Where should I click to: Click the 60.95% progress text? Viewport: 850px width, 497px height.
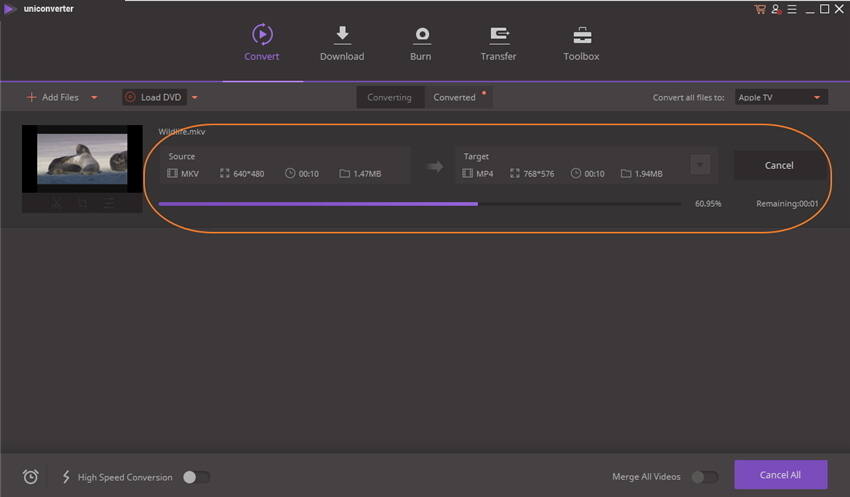708,204
